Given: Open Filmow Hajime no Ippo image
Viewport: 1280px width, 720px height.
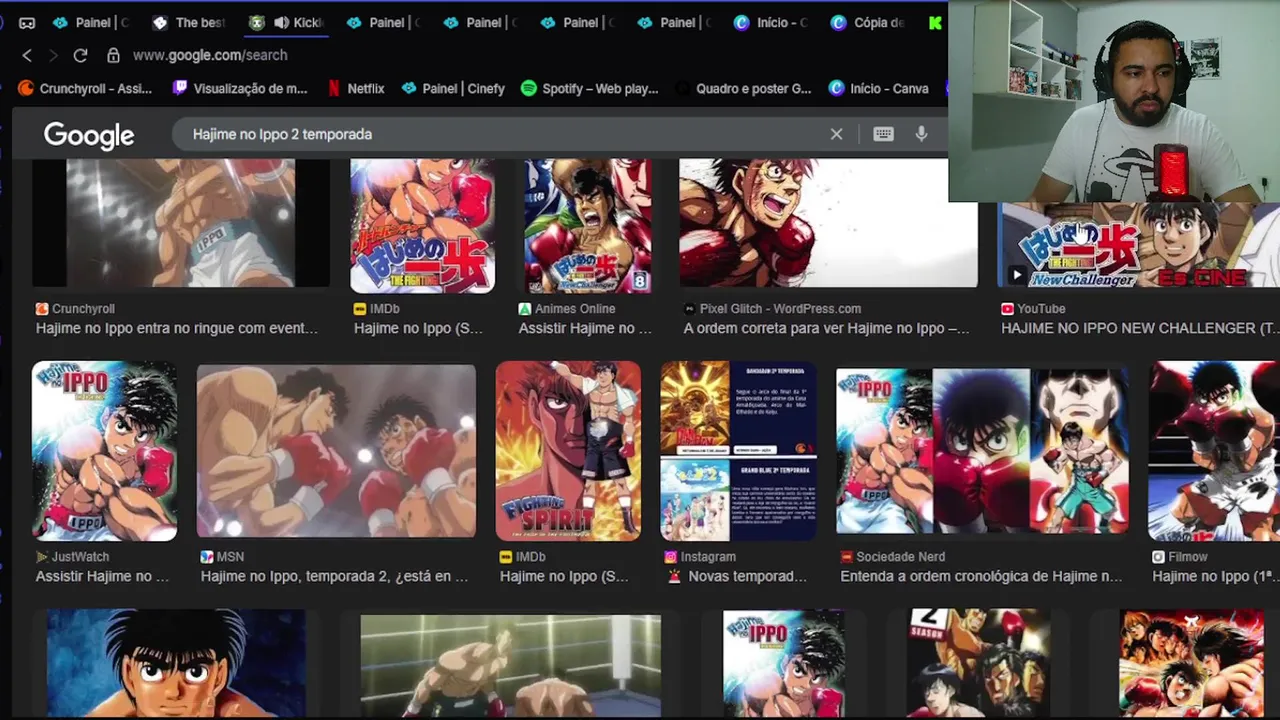Looking at the screenshot, I should (x=1214, y=451).
